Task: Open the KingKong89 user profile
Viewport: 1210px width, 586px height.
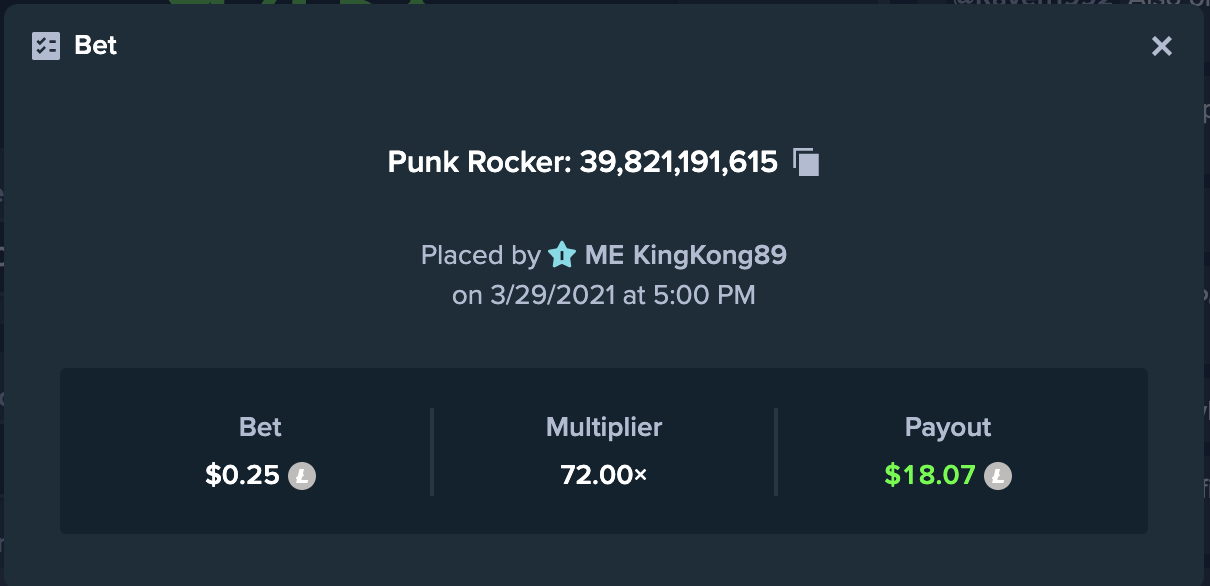Action: coord(686,256)
